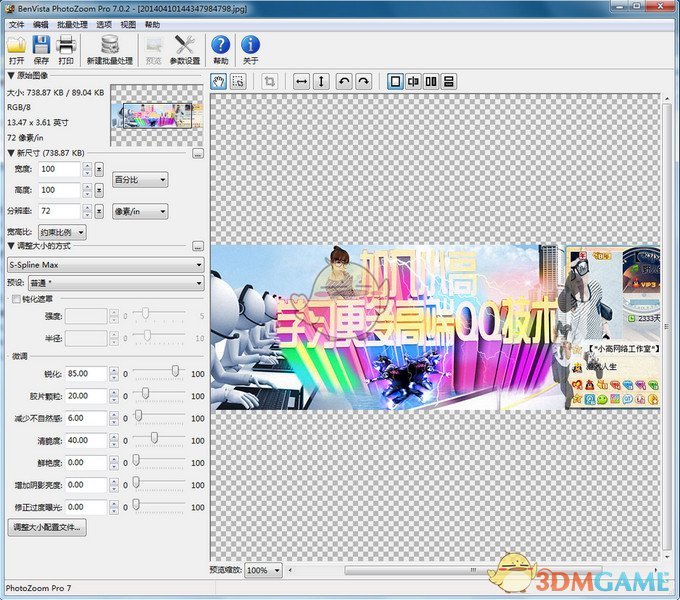Increase the 宽度 value with stepper
680x600 pixels.
tap(87, 166)
